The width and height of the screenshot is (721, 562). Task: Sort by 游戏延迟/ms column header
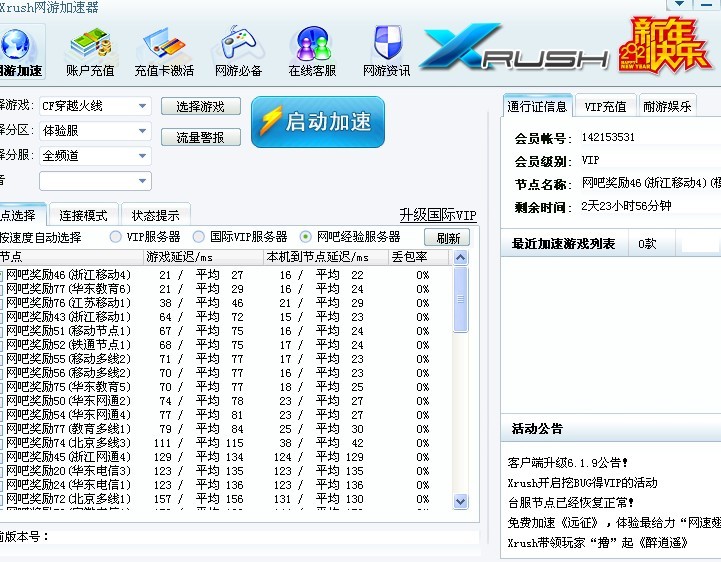coord(204,257)
